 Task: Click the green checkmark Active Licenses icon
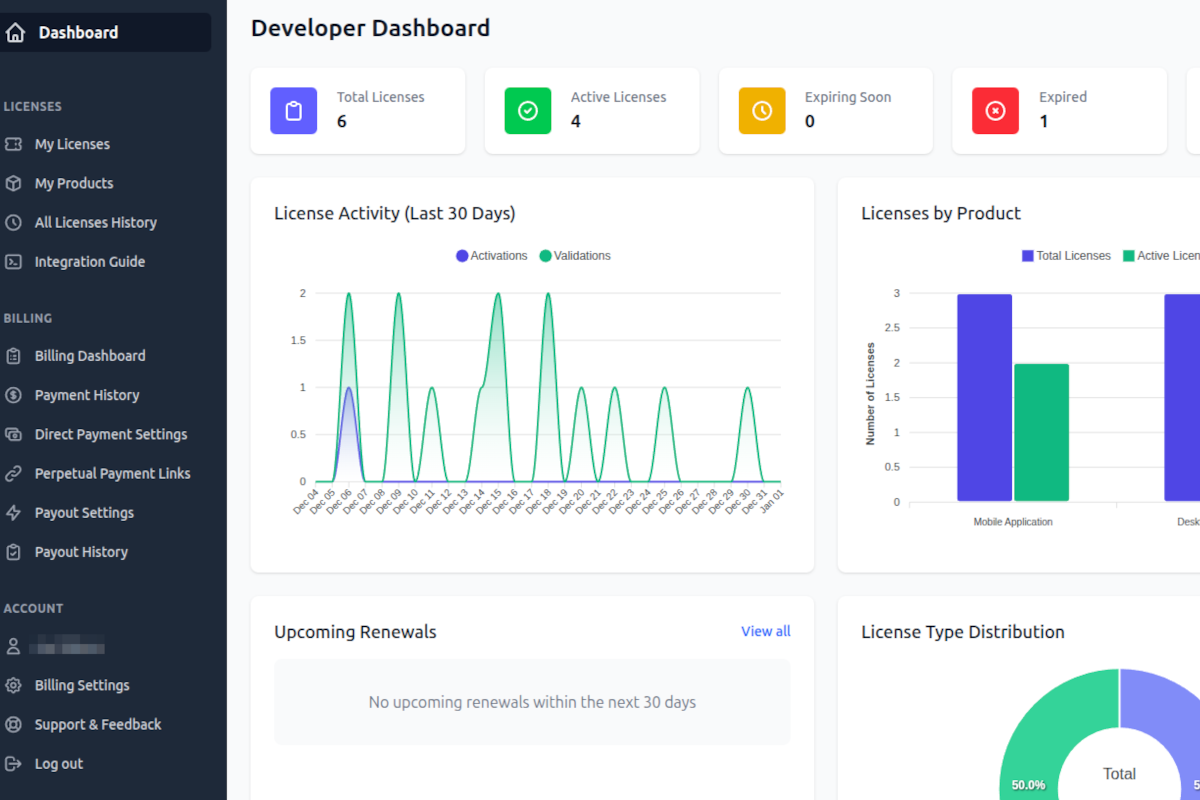527,110
